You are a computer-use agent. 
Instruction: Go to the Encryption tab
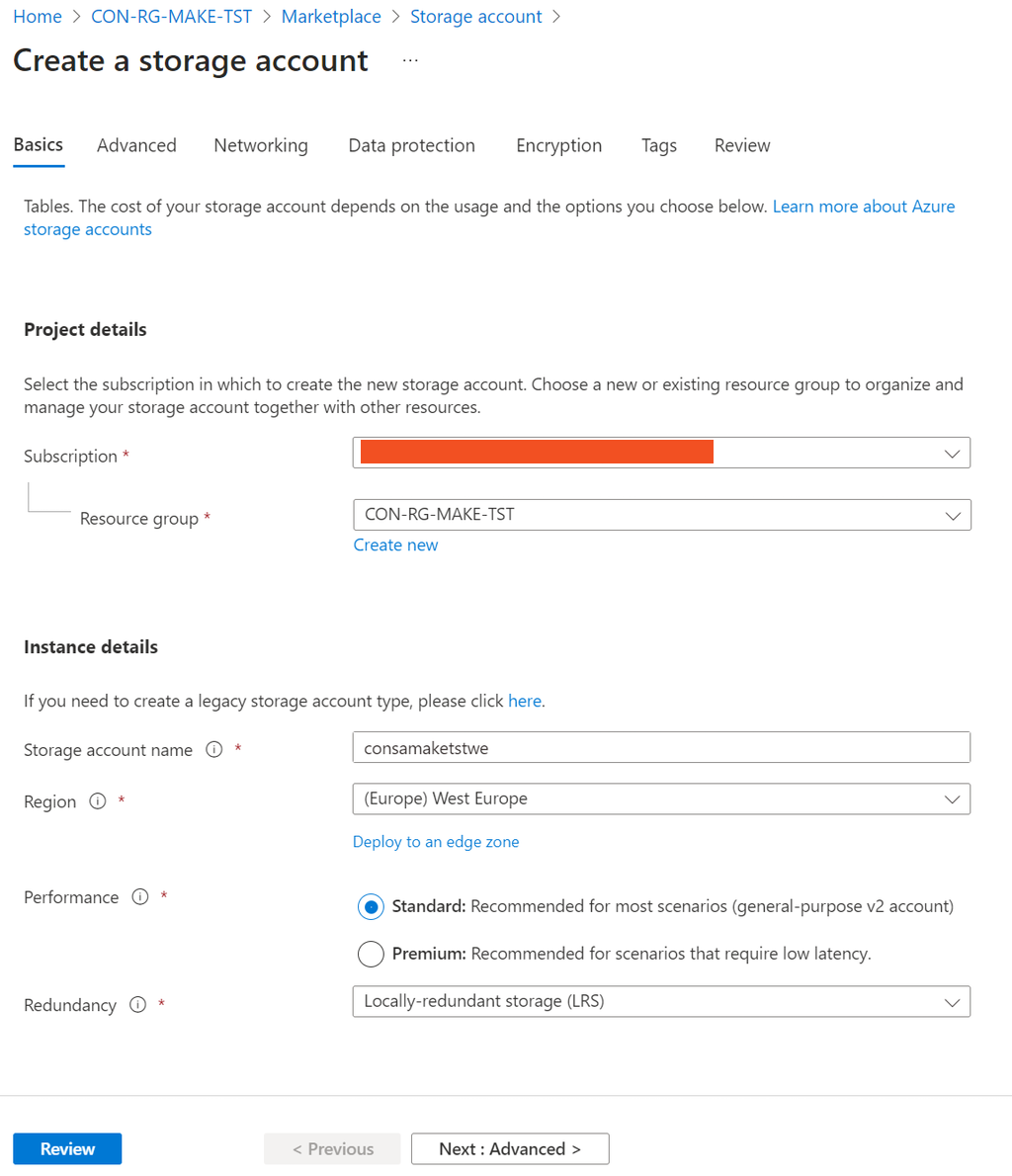[x=558, y=145]
